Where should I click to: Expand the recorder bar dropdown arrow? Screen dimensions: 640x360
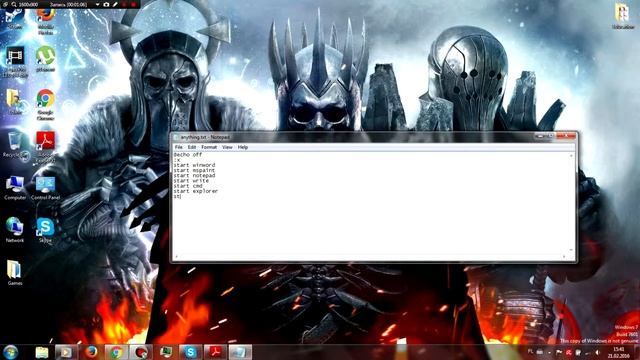[98, 4]
